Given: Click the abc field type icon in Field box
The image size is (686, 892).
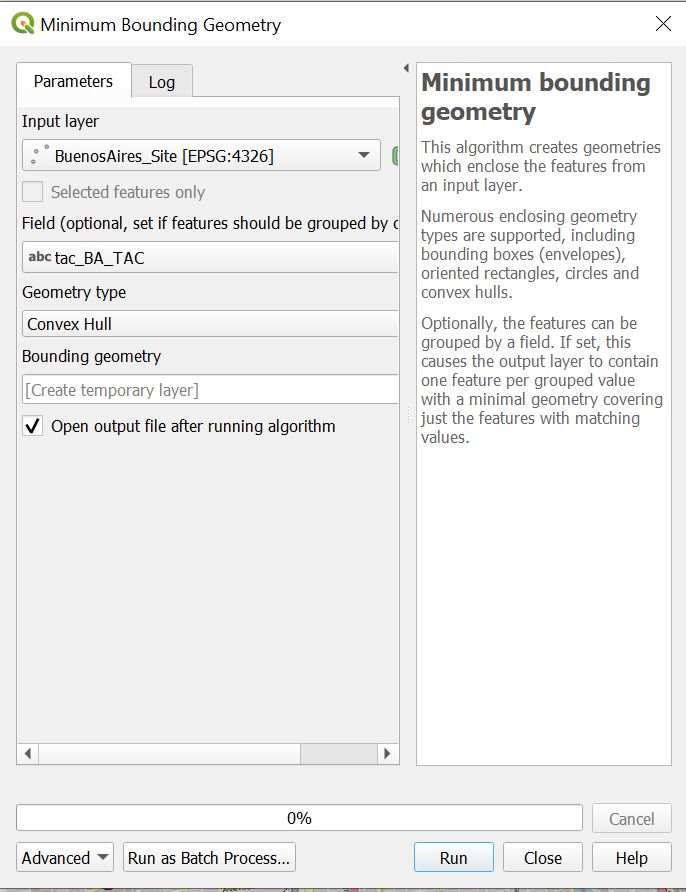Looking at the screenshot, I should [39, 258].
